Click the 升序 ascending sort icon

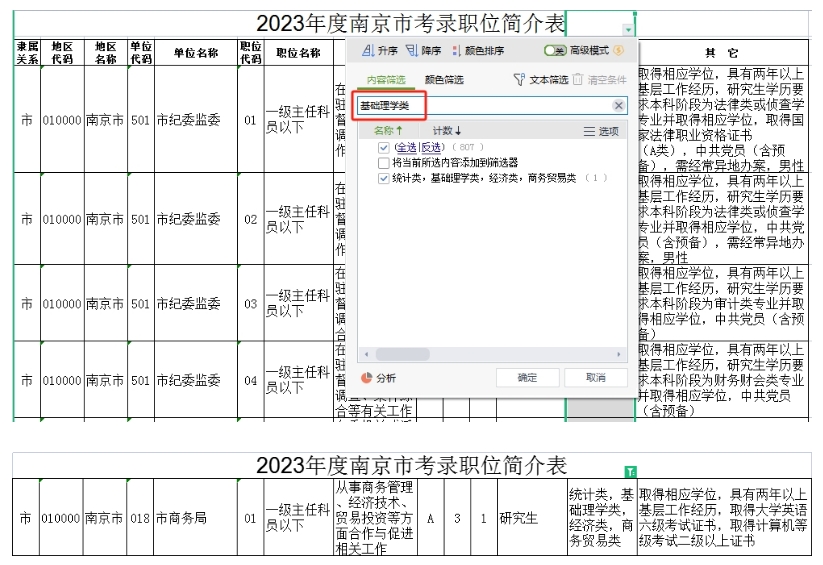tap(367, 51)
